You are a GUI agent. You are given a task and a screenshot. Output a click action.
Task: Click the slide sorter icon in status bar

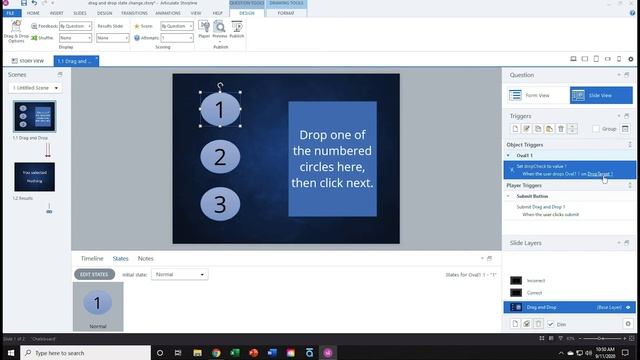coord(542,338)
